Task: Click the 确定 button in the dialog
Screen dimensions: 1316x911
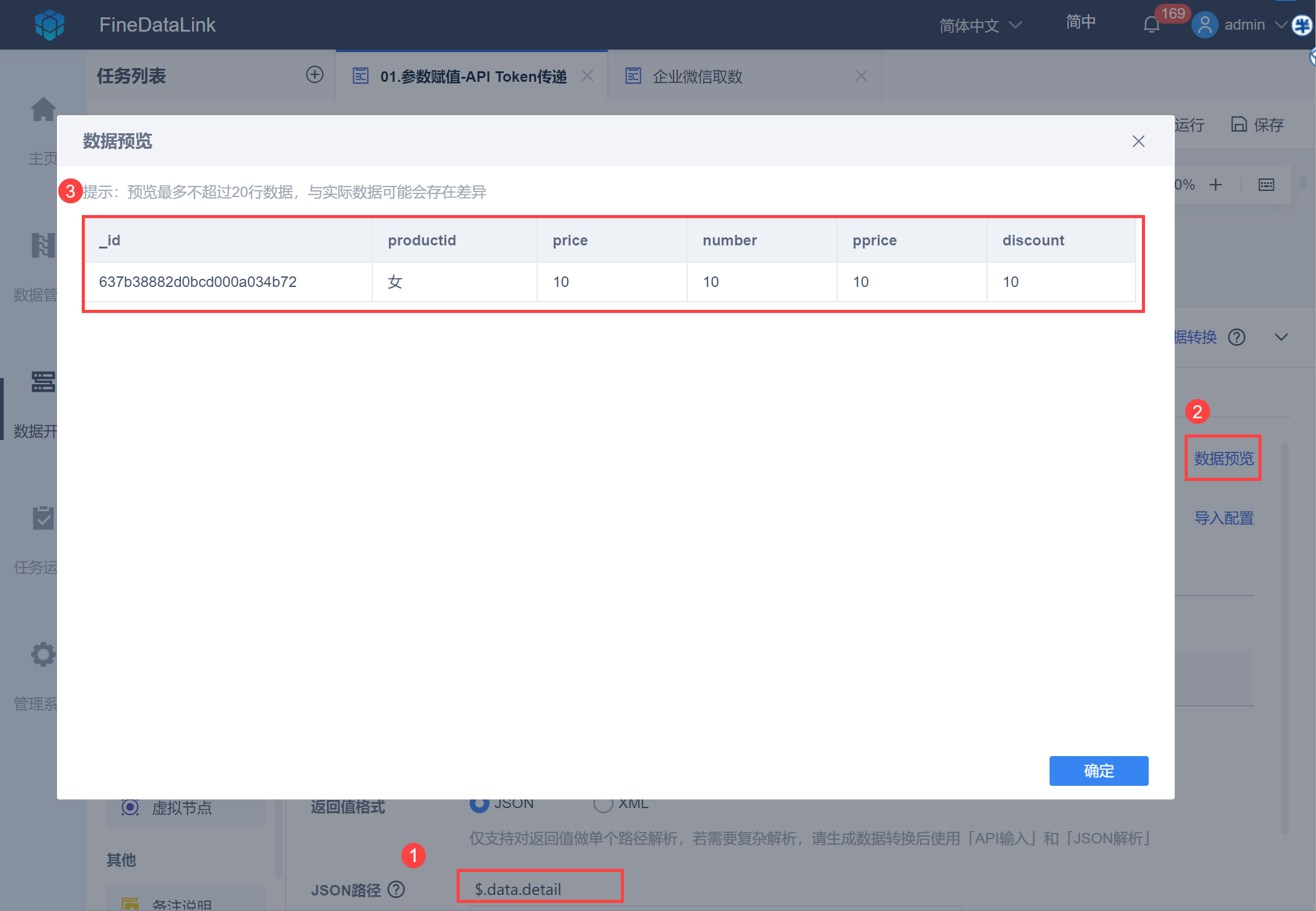Action: pyautogui.click(x=1098, y=770)
